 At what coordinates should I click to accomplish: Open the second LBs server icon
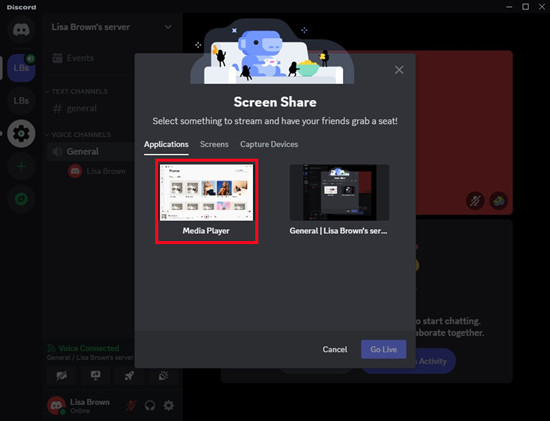tap(21, 101)
